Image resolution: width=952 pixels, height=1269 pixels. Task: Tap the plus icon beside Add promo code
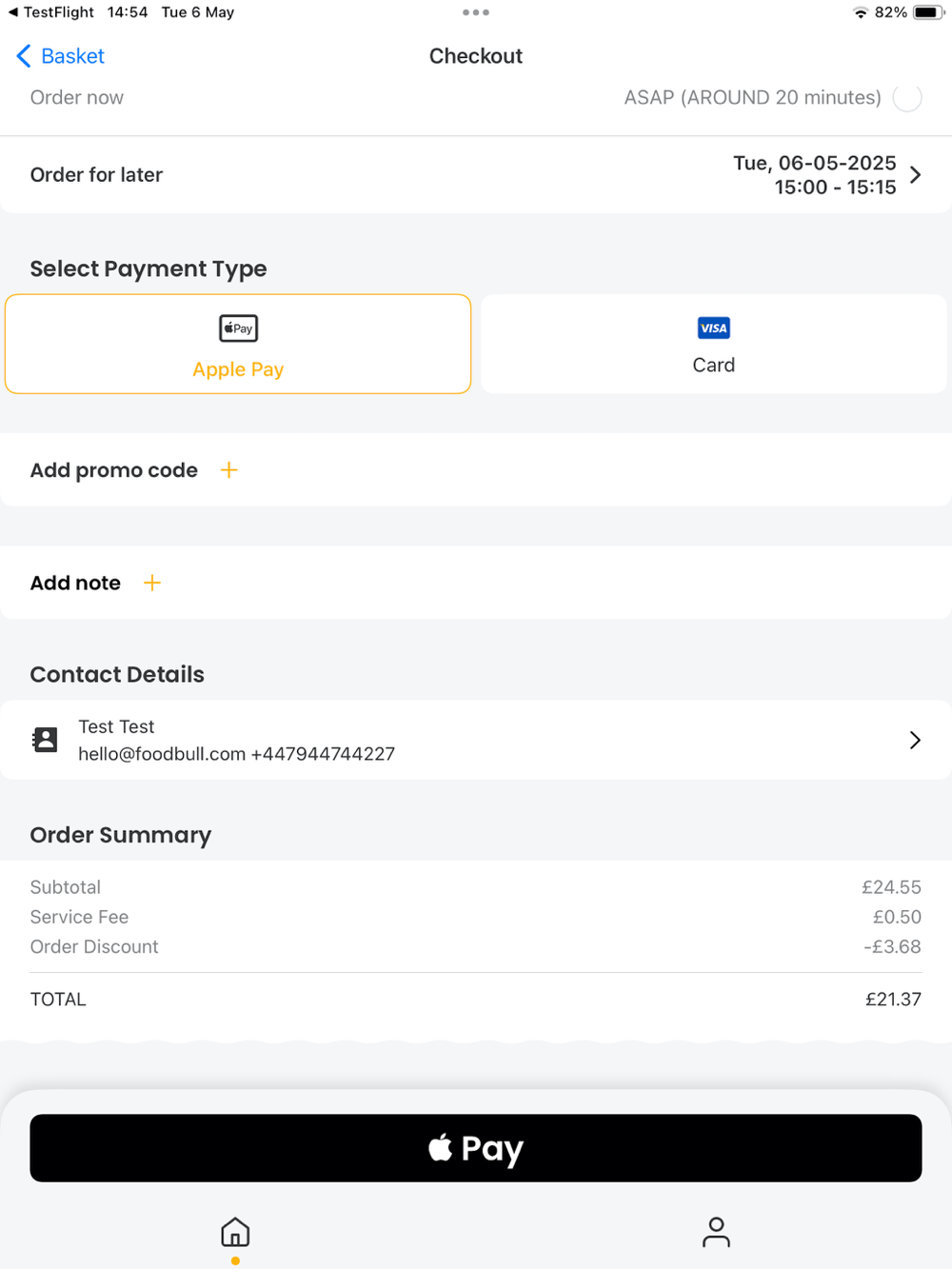coord(229,470)
